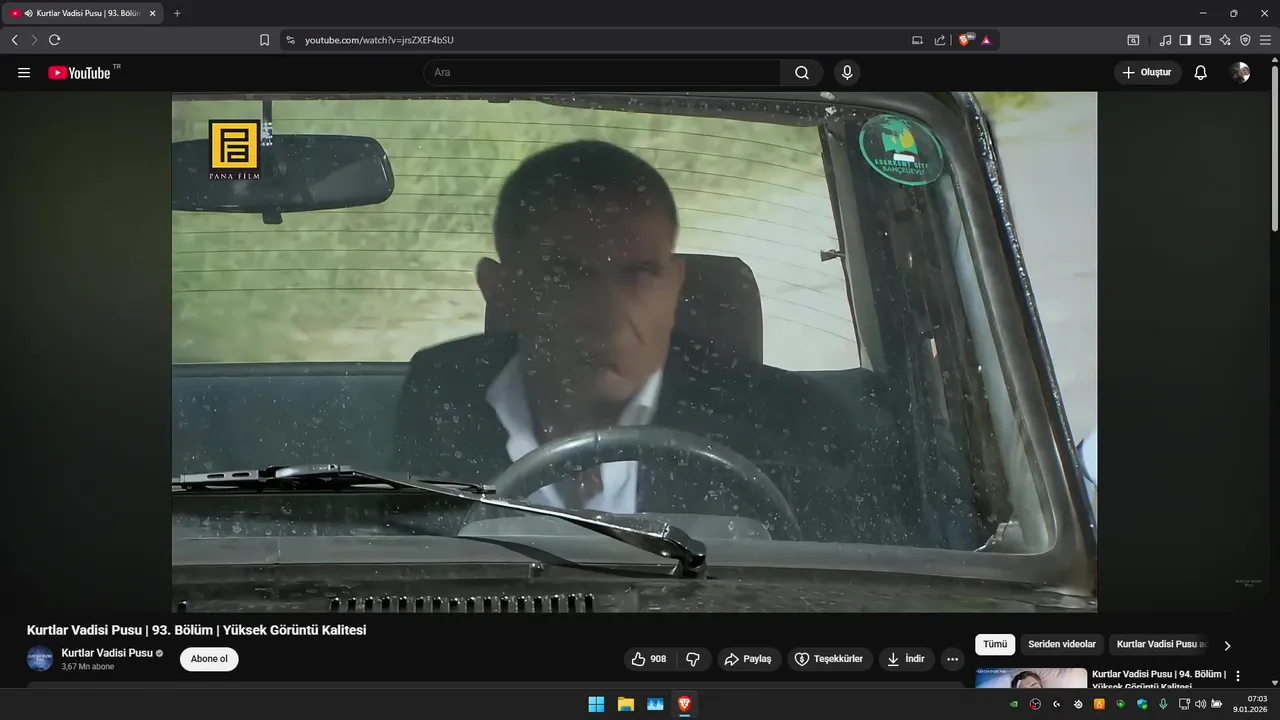Open NVIDIA tray icon
This screenshot has height=720, width=1280.
[x=1014, y=704]
